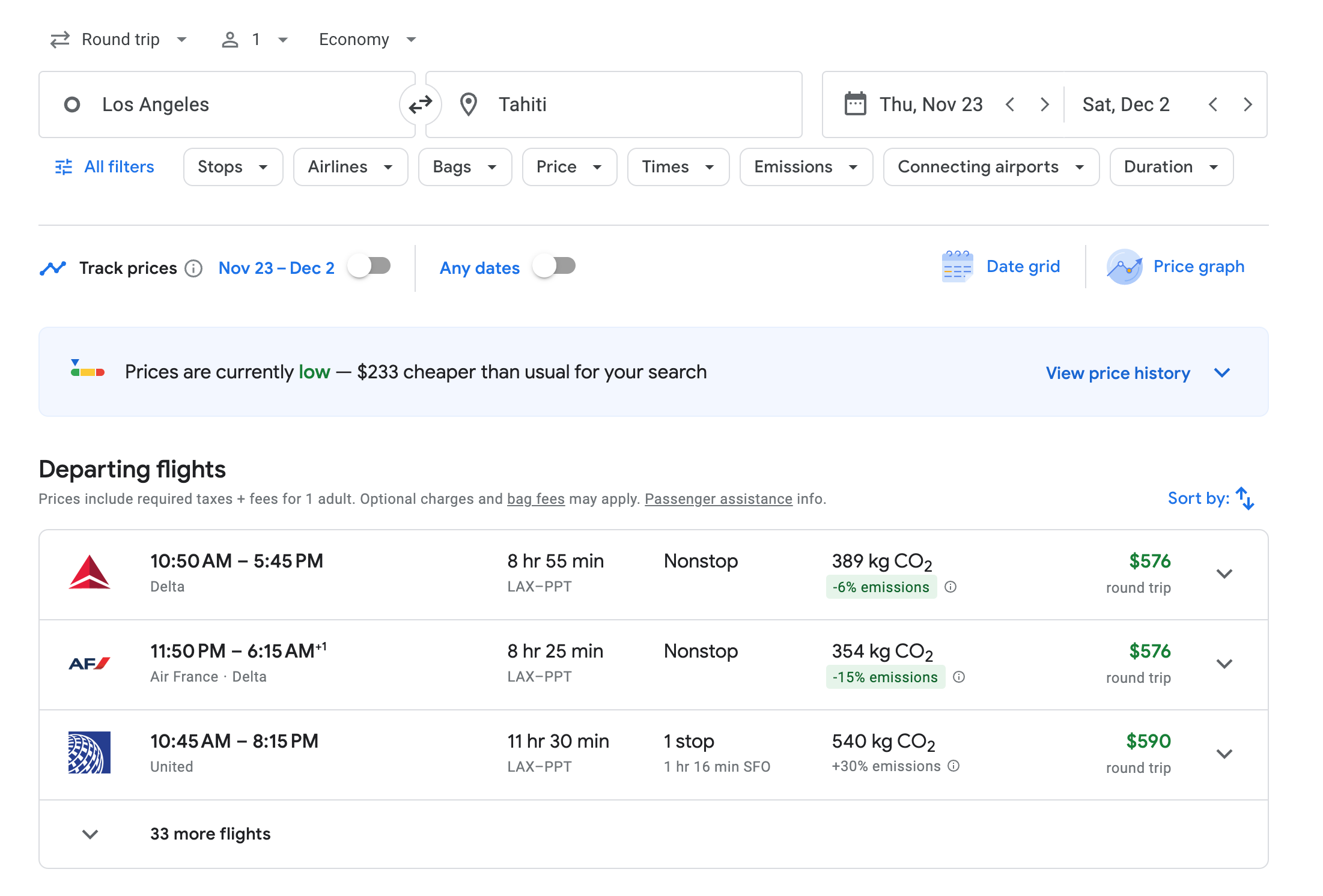Expand the United 10:45 AM flight details
Viewport: 1323px width, 896px height.
pyautogui.click(x=1224, y=754)
